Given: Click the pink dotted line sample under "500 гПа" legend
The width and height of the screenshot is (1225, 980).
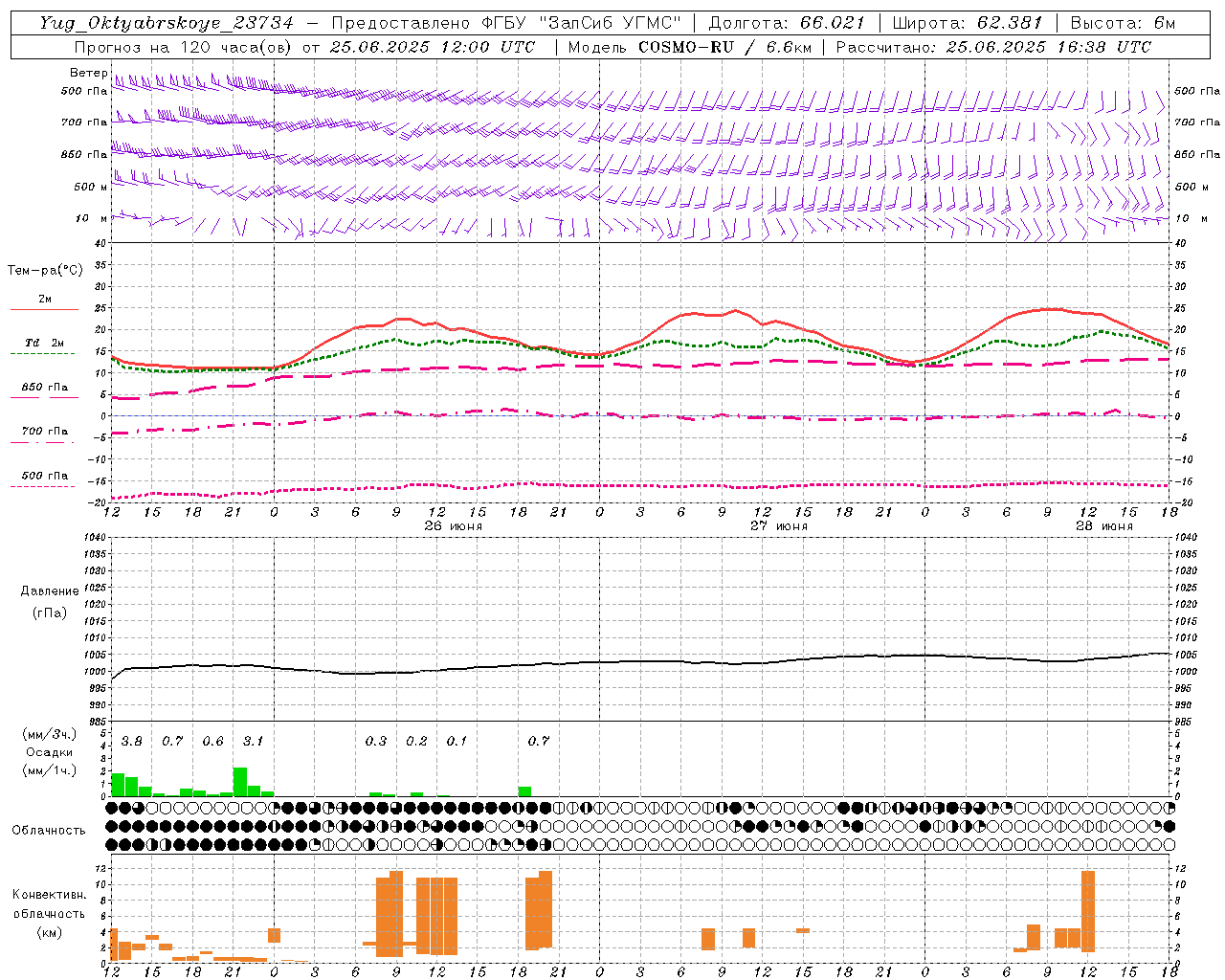Looking at the screenshot, I should (42, 486).
